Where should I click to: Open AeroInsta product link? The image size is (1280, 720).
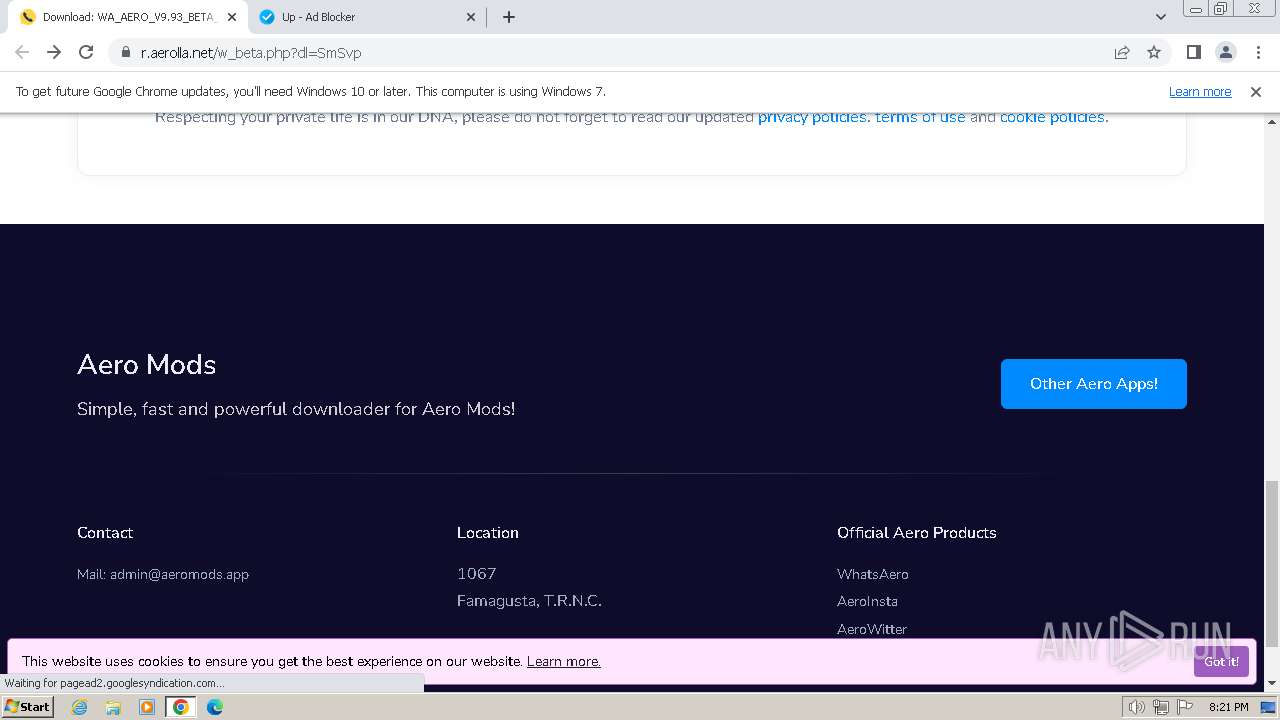[x=867, y=601]
